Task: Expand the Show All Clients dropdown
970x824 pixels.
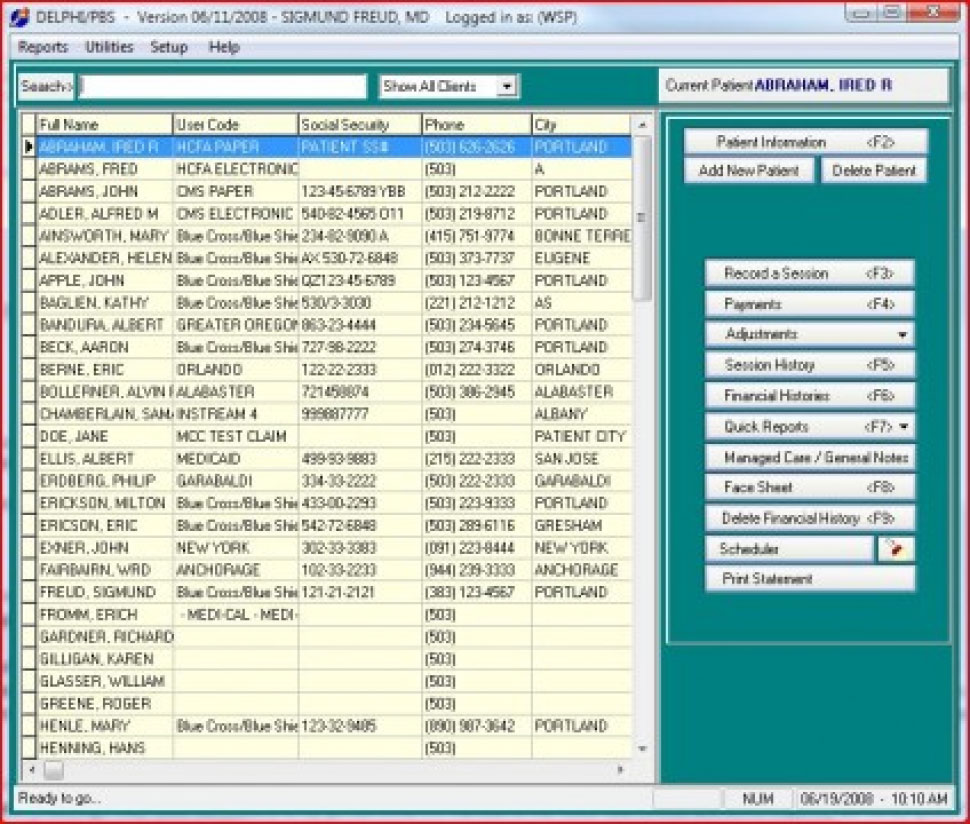Action: [507, 86]
